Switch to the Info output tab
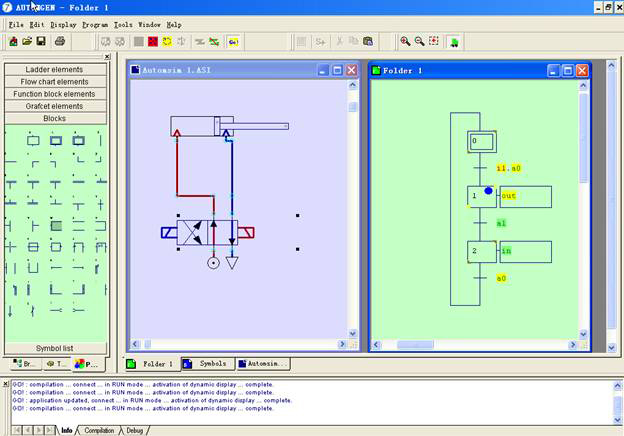 coord(66,430)
